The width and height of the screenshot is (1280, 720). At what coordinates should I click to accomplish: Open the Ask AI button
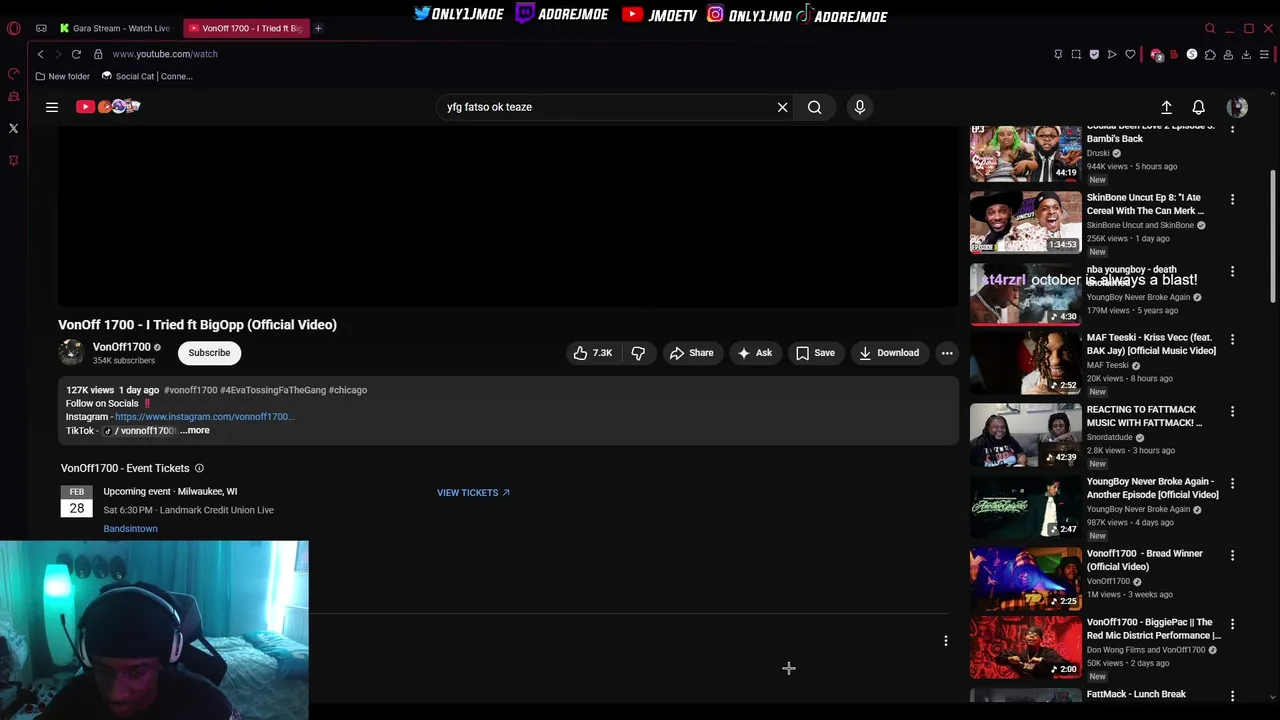point(754,353)
